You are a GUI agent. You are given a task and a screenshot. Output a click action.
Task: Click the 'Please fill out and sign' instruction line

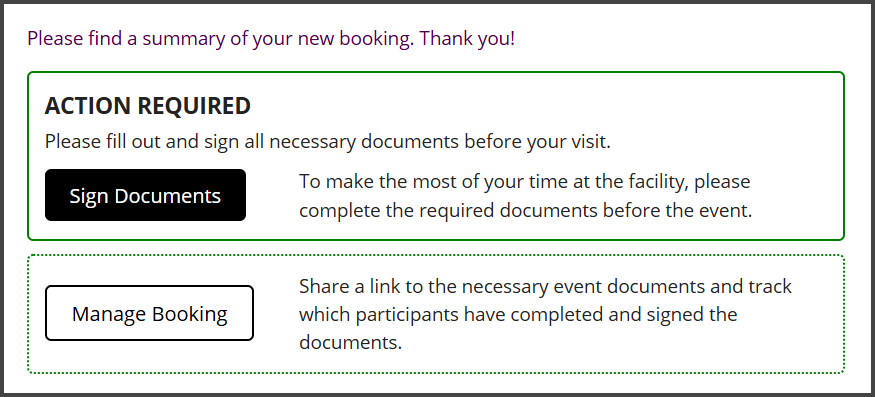(328, 141)
